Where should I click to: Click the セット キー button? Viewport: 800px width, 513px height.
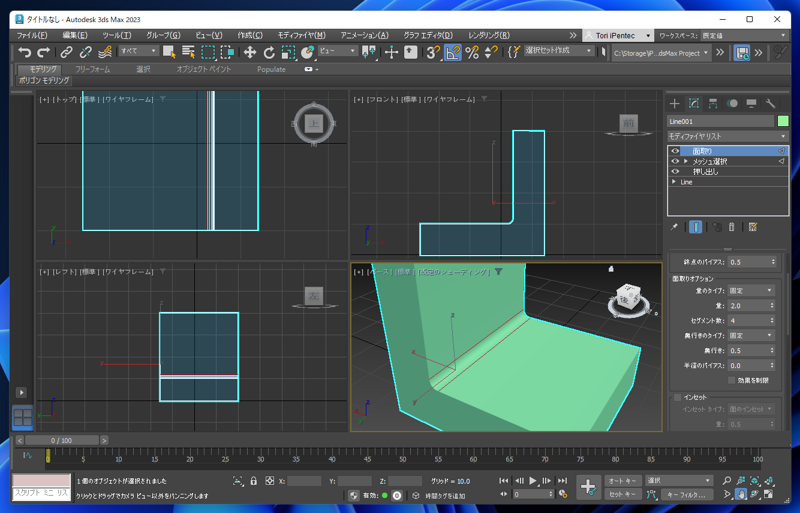coord(623,495)
